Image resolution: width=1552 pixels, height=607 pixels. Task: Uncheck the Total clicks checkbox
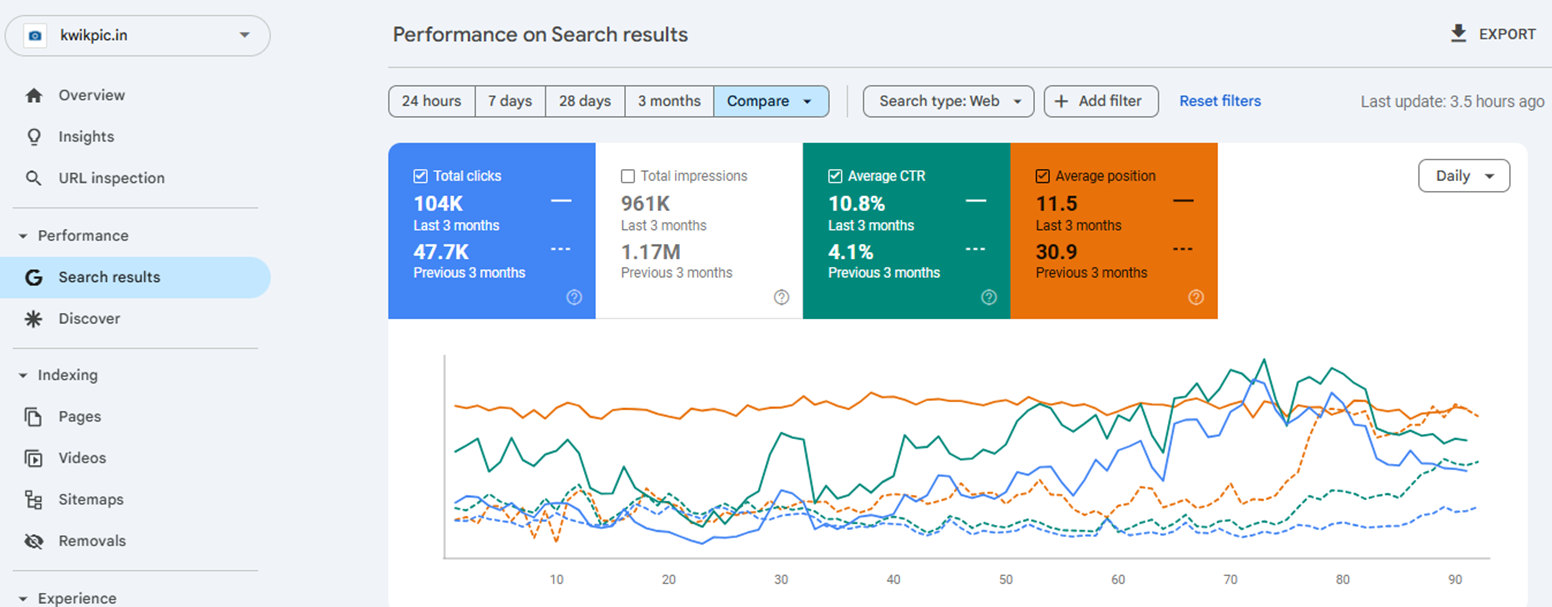(420, 176)
